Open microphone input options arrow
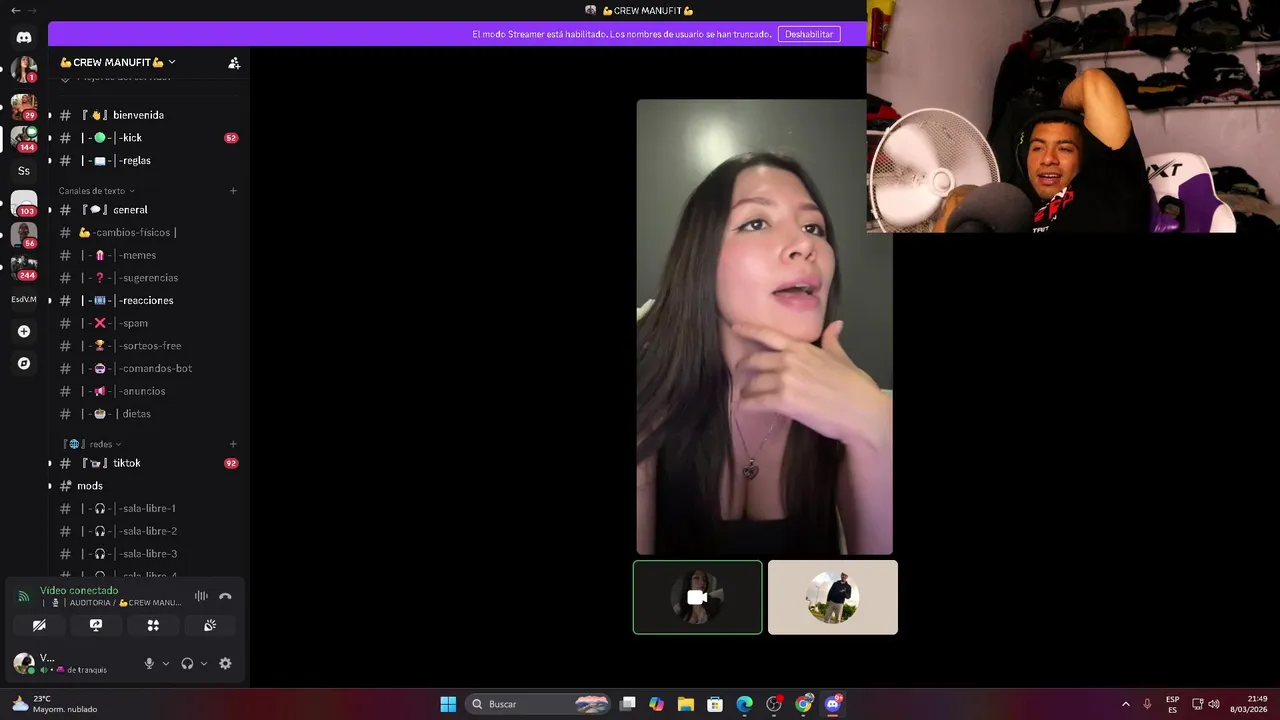 click(x=166, y=663)
